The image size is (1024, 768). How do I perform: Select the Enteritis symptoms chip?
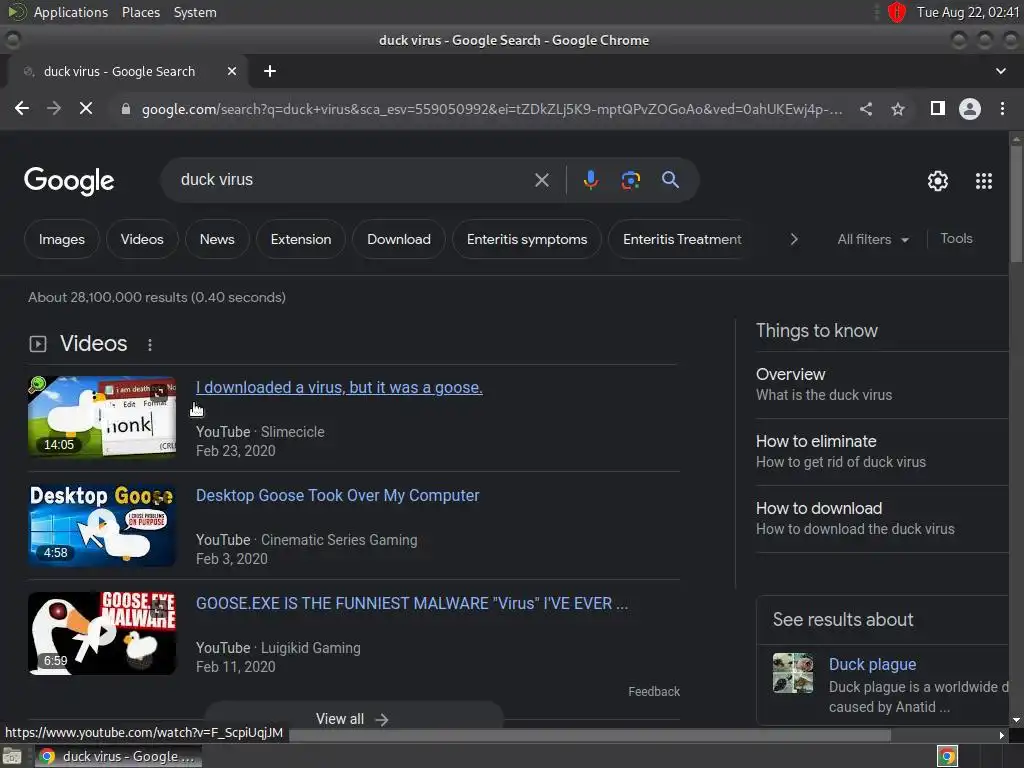point(526,239)
